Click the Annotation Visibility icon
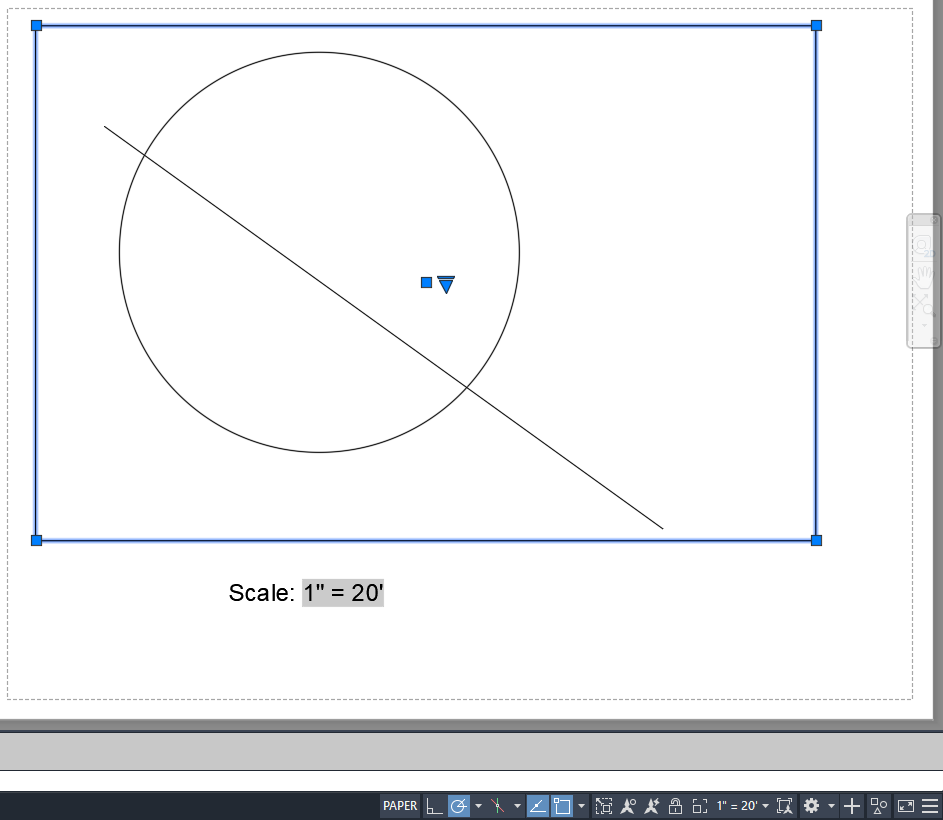This screenshot has height=820, width=943. (x=628, y=806)
